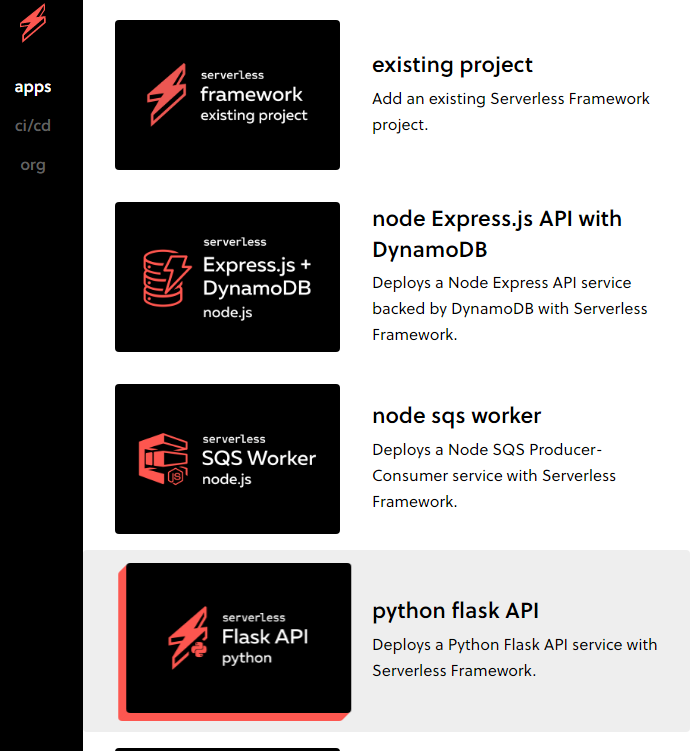Open the 'existing project' template title

(452, 65)
